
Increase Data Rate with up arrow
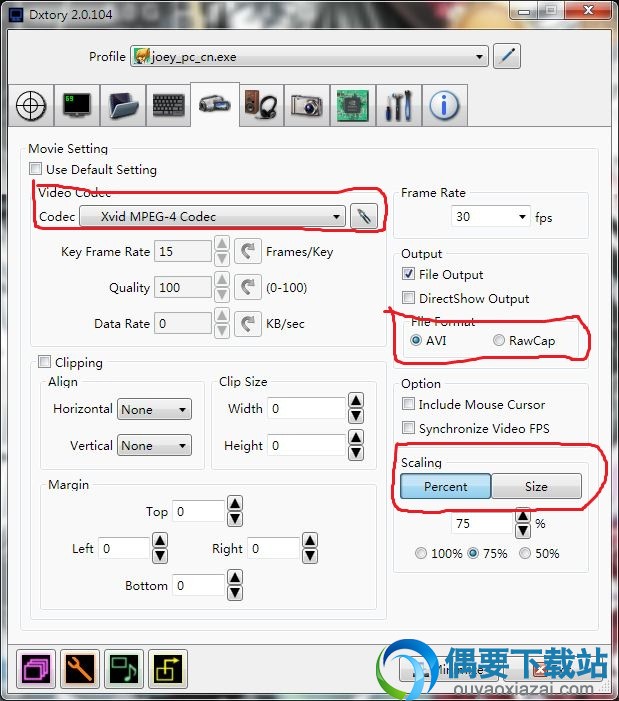[222, 315]
